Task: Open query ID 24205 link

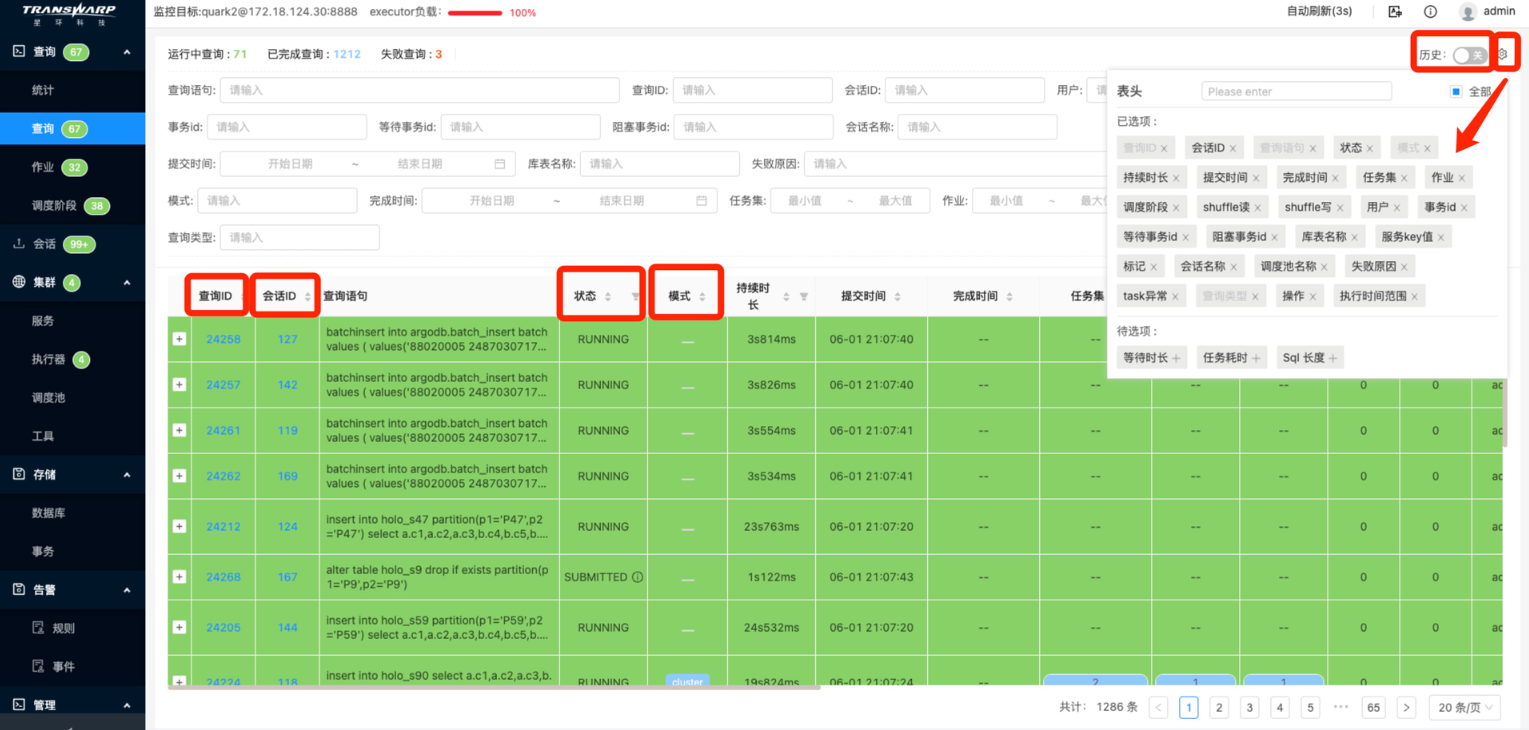Action: [223, 628]
